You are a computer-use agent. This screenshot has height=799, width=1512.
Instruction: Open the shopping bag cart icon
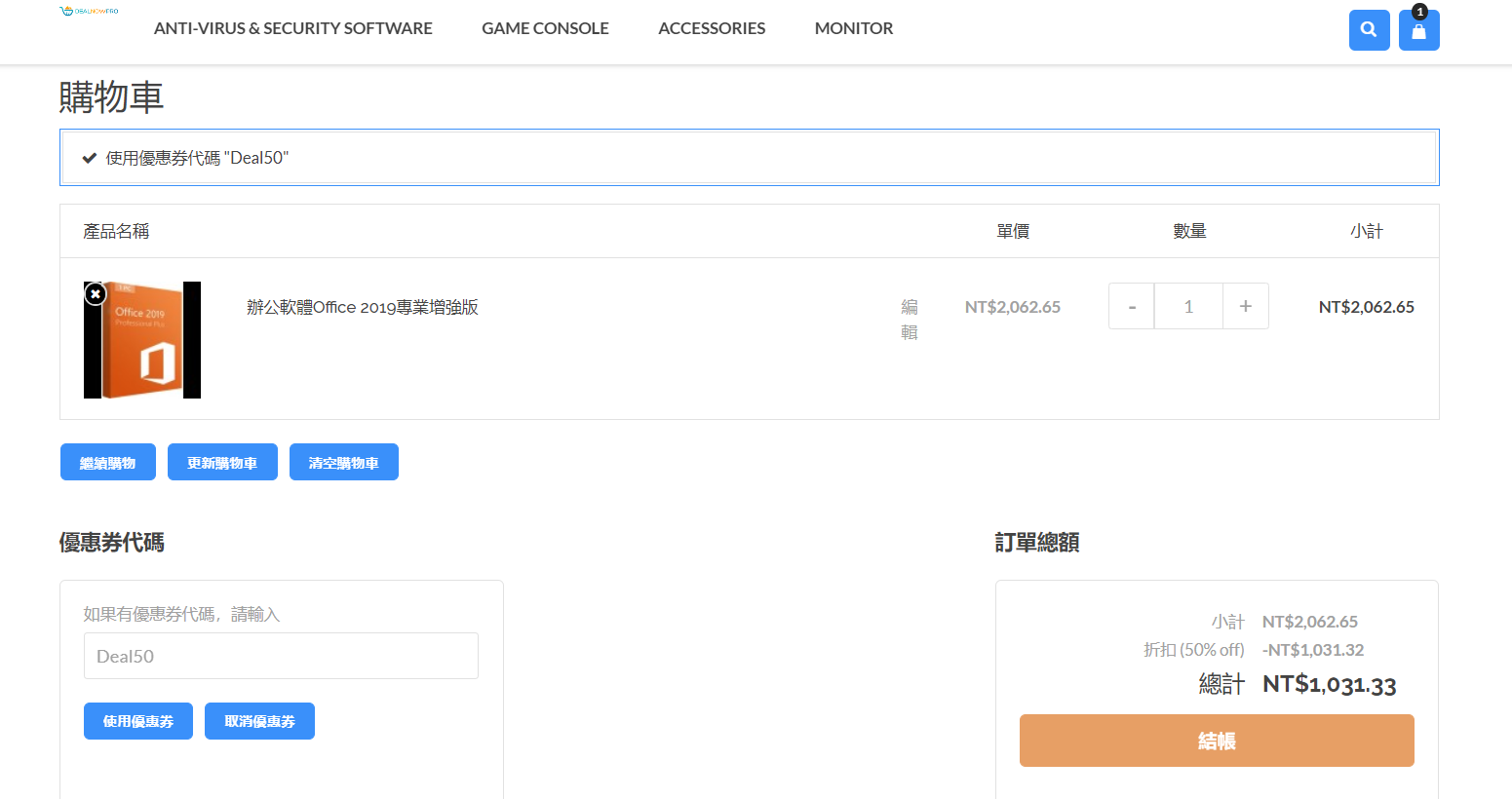[1418, 30]
